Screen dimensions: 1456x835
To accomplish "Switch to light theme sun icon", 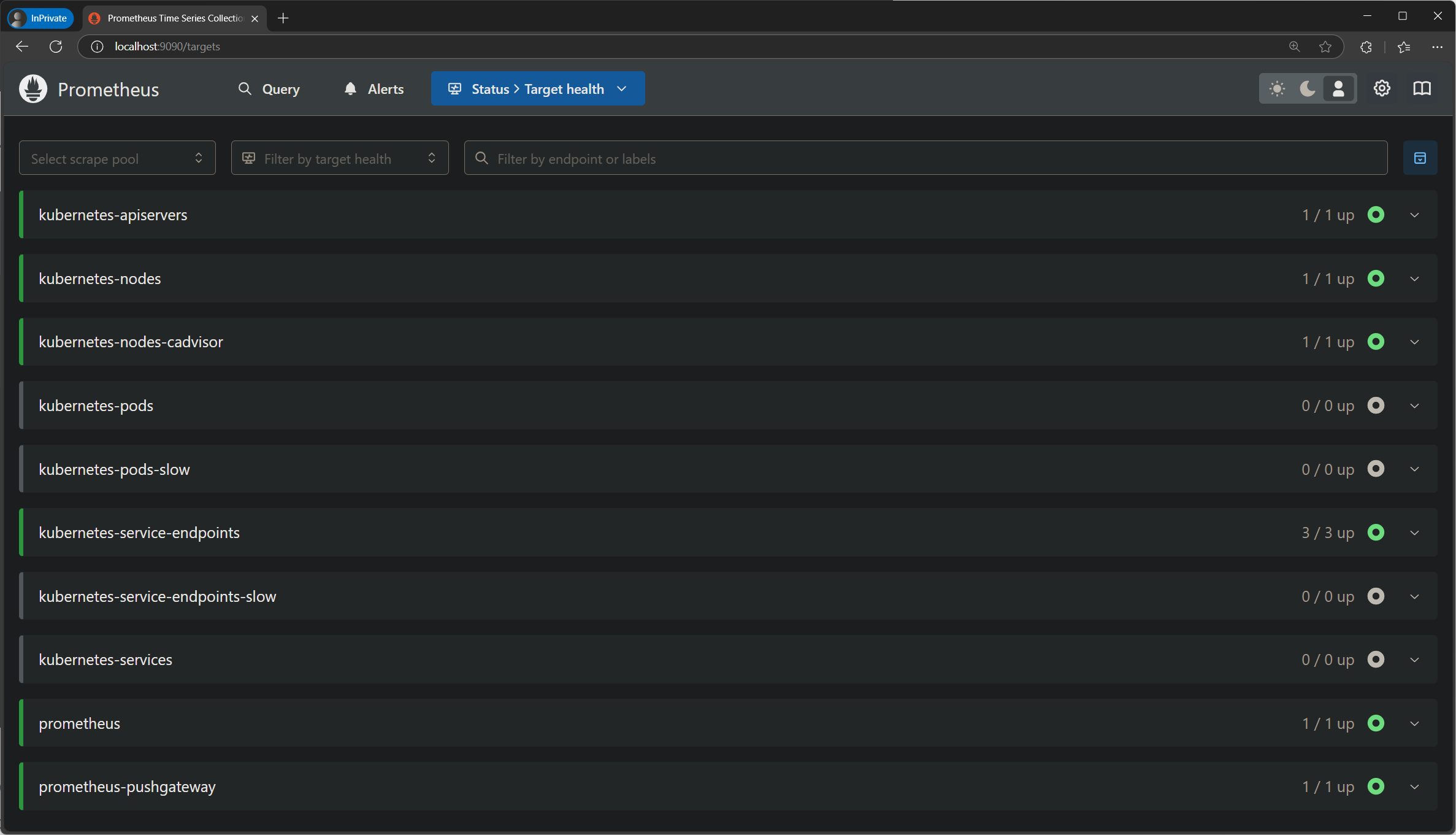I will (1278, 89).
